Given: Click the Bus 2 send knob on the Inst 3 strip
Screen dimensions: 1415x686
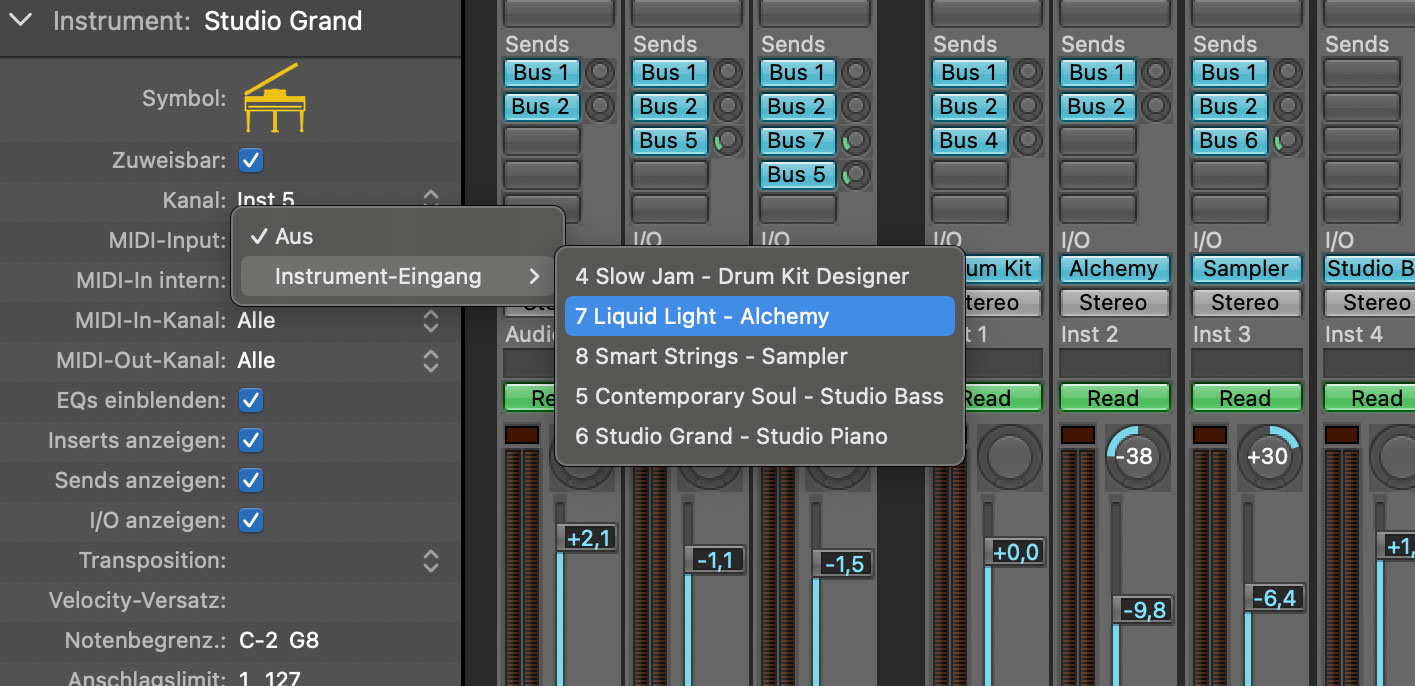Looking at the screenshot, I should click(x=1288, y=107).
